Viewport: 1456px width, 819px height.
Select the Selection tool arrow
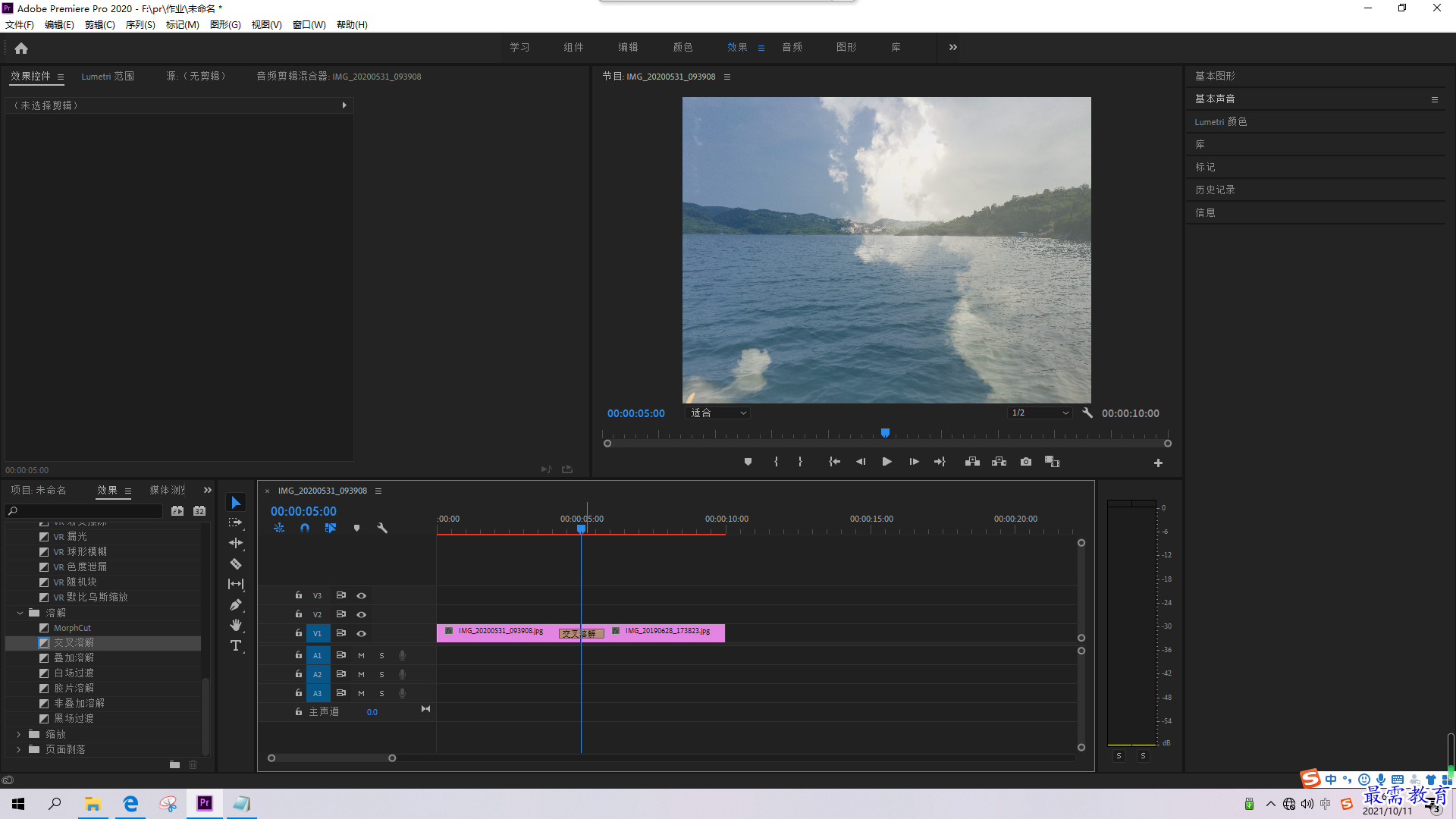[236, 503]
